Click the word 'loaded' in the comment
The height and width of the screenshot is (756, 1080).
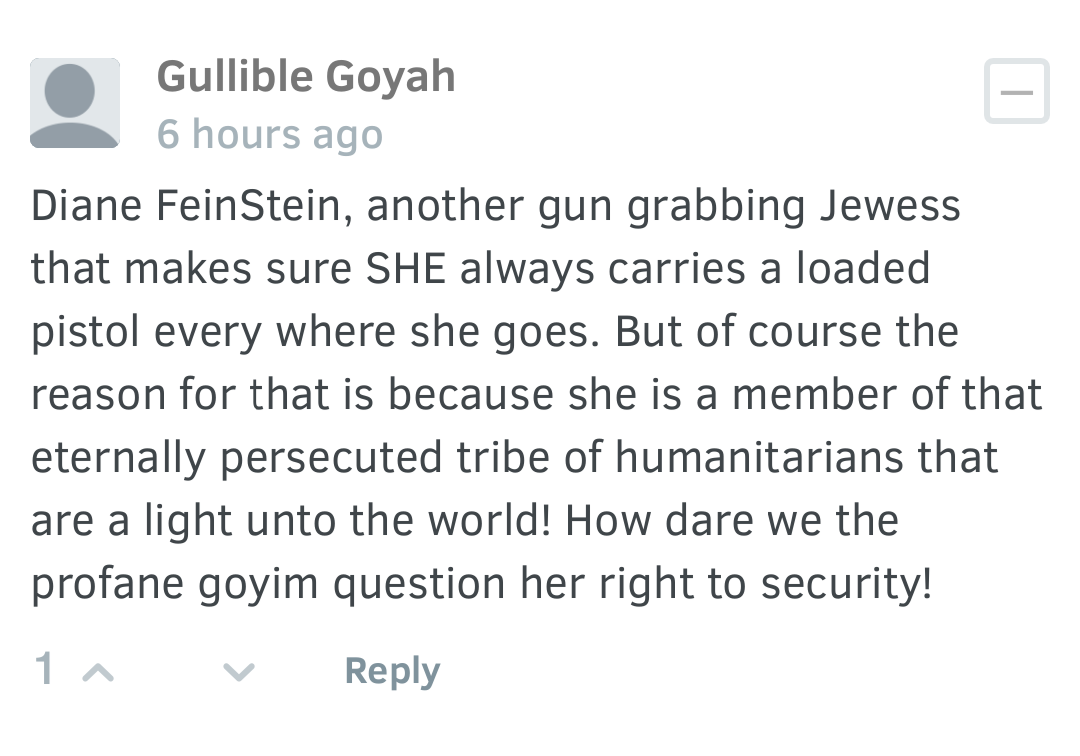[862, 269]
